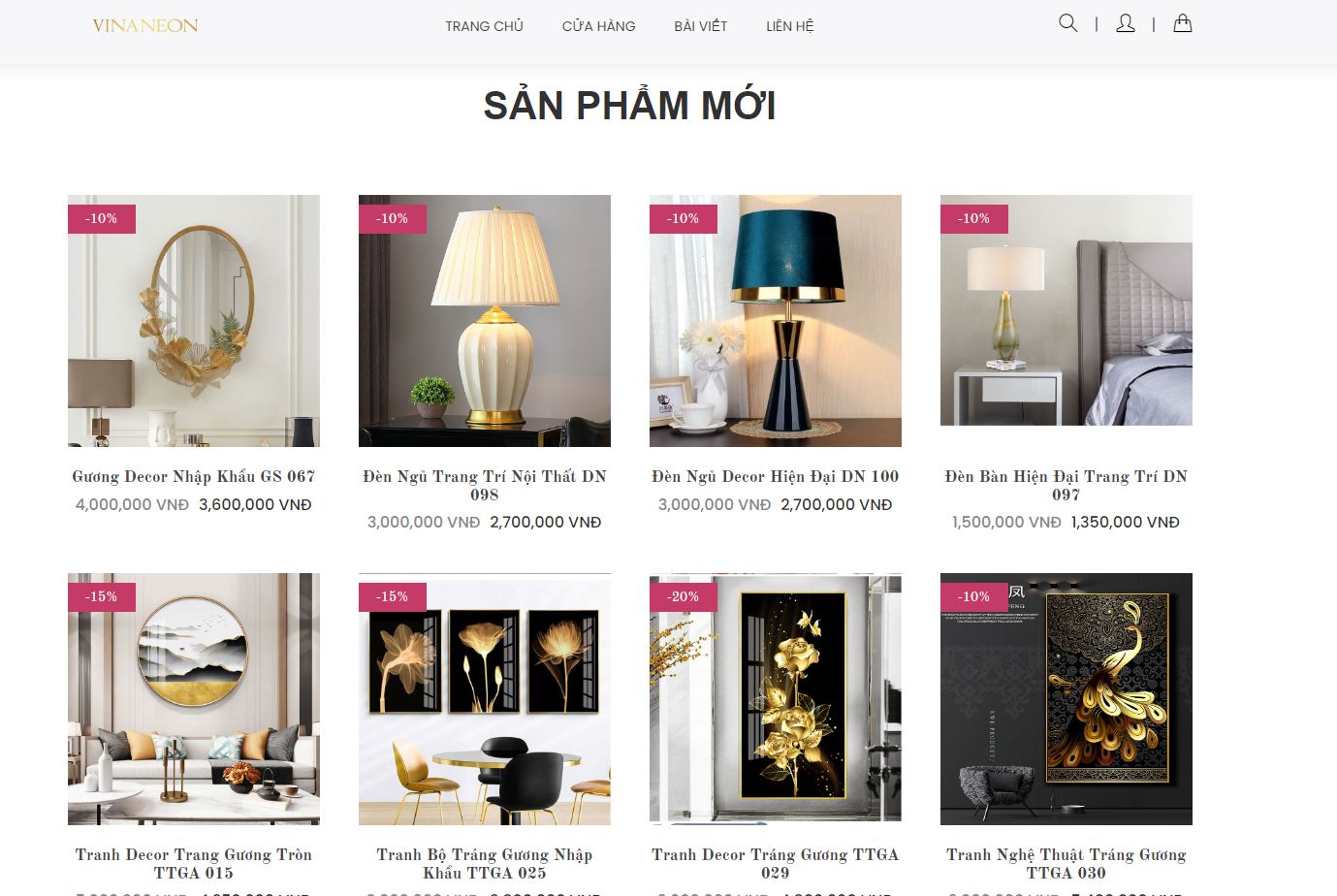View the golden peacock painting image
The image size is (1337, 896).
click(1066, 699)
